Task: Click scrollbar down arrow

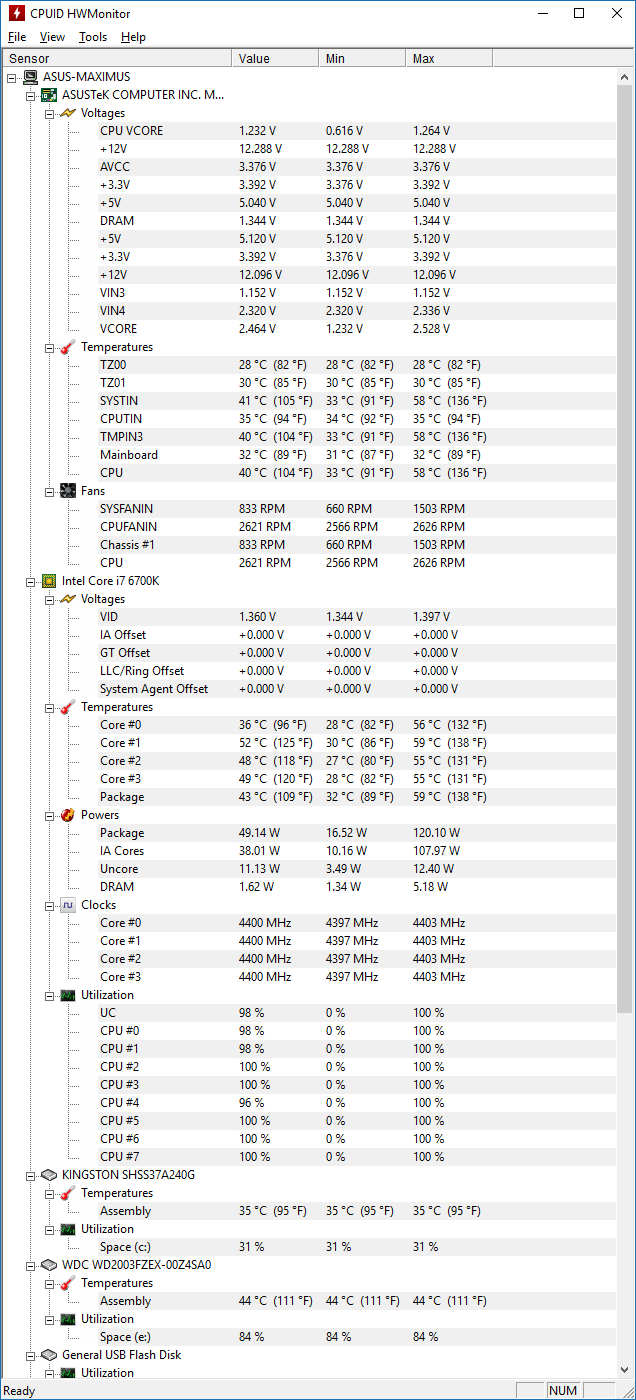Action: (627, 1371)
